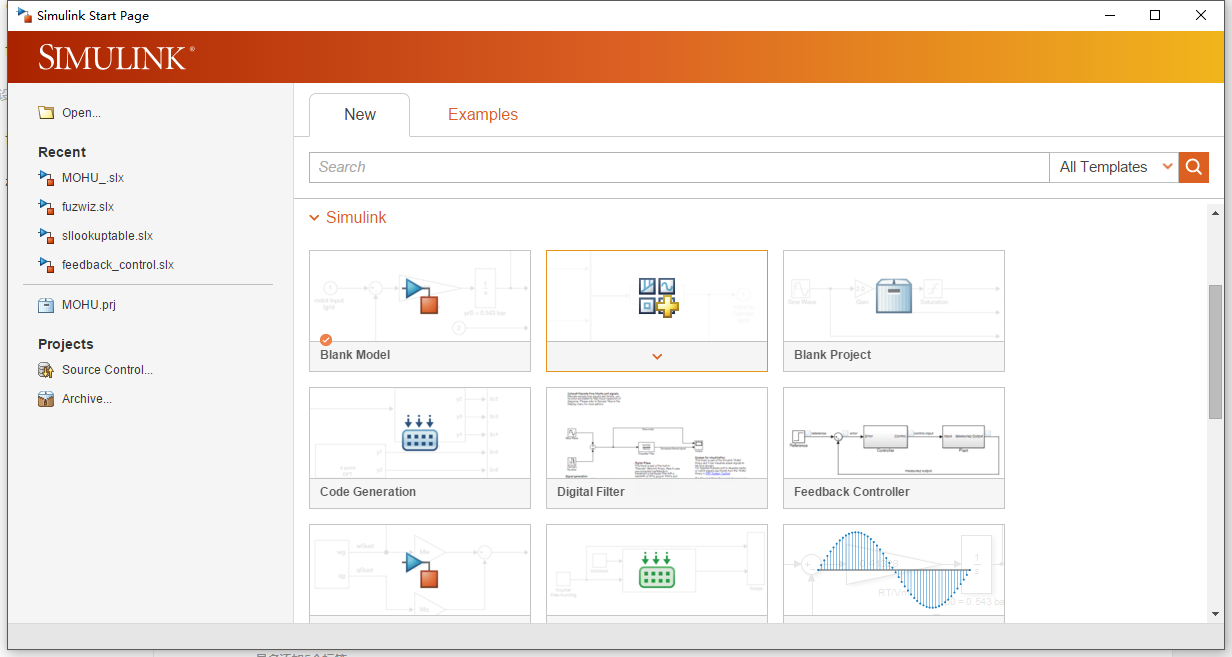Screen dimensions: 1232x657
Task: Click the scrollbar up arrow
Action: tap(1215, 212)
